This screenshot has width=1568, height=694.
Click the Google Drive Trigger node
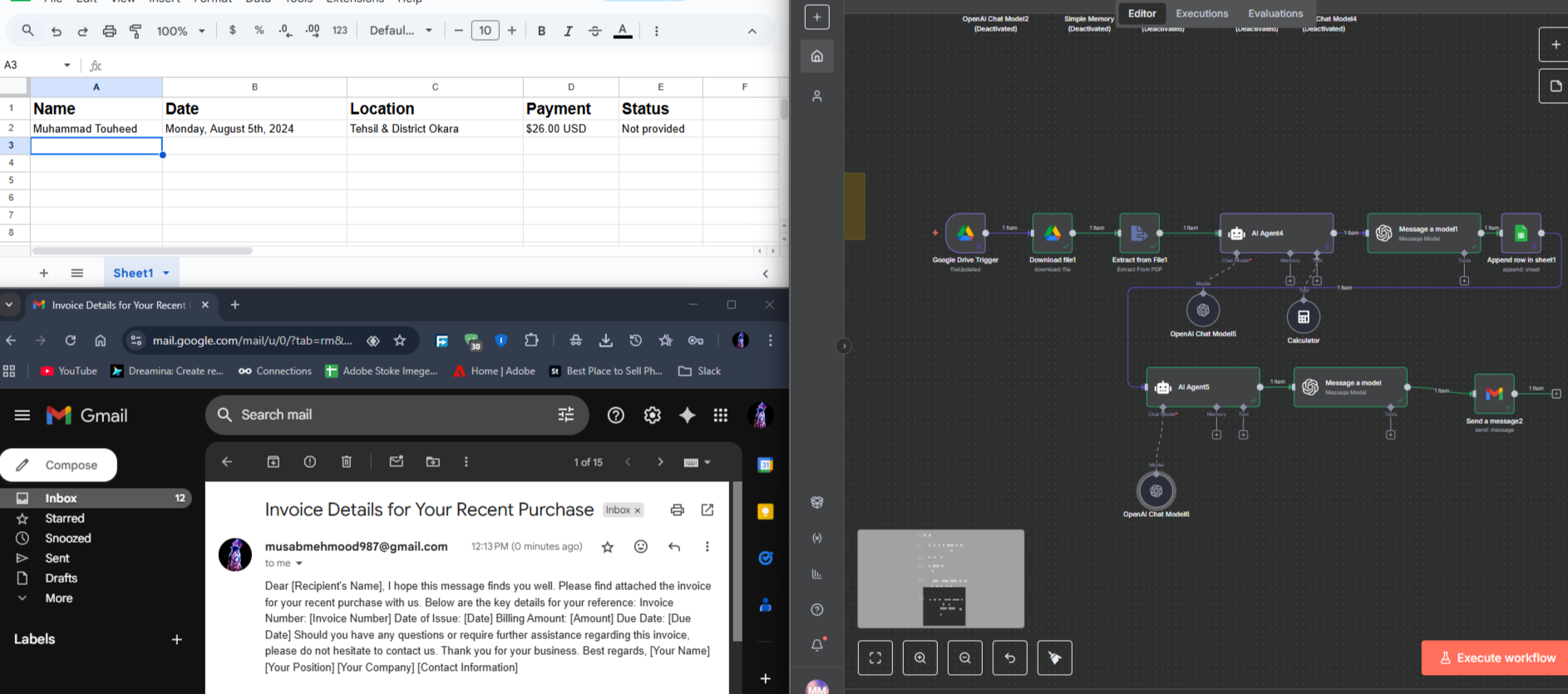pos(965,234)
